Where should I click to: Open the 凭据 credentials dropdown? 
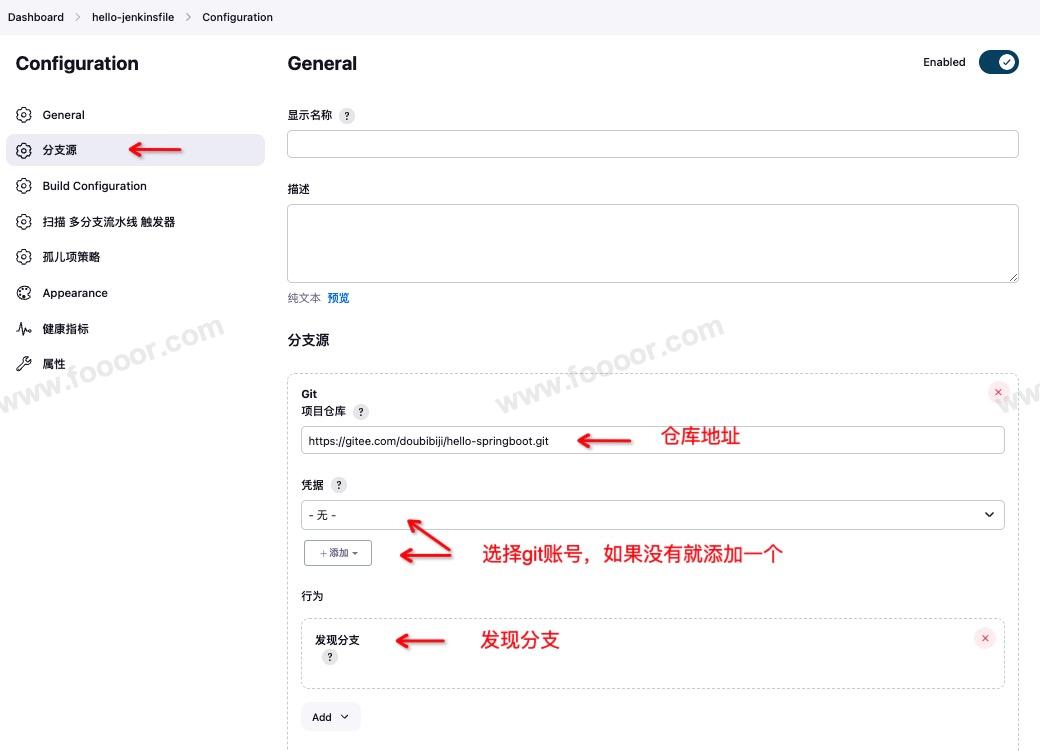[652, 515]
